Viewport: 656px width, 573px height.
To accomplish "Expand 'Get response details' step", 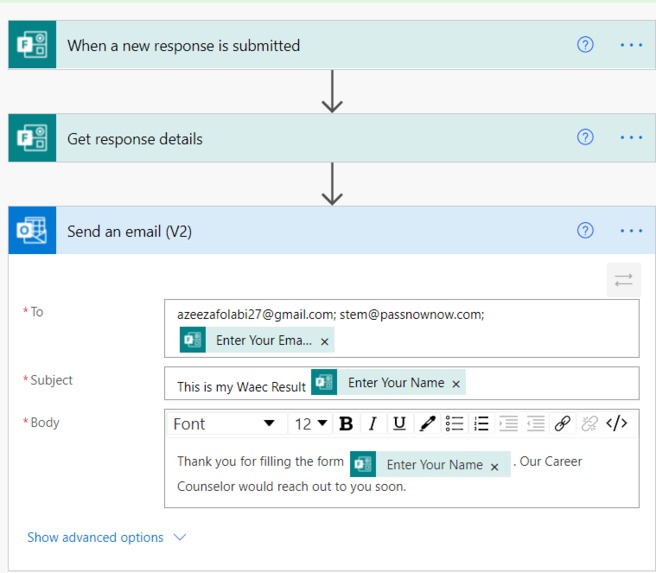I will 332,138.
